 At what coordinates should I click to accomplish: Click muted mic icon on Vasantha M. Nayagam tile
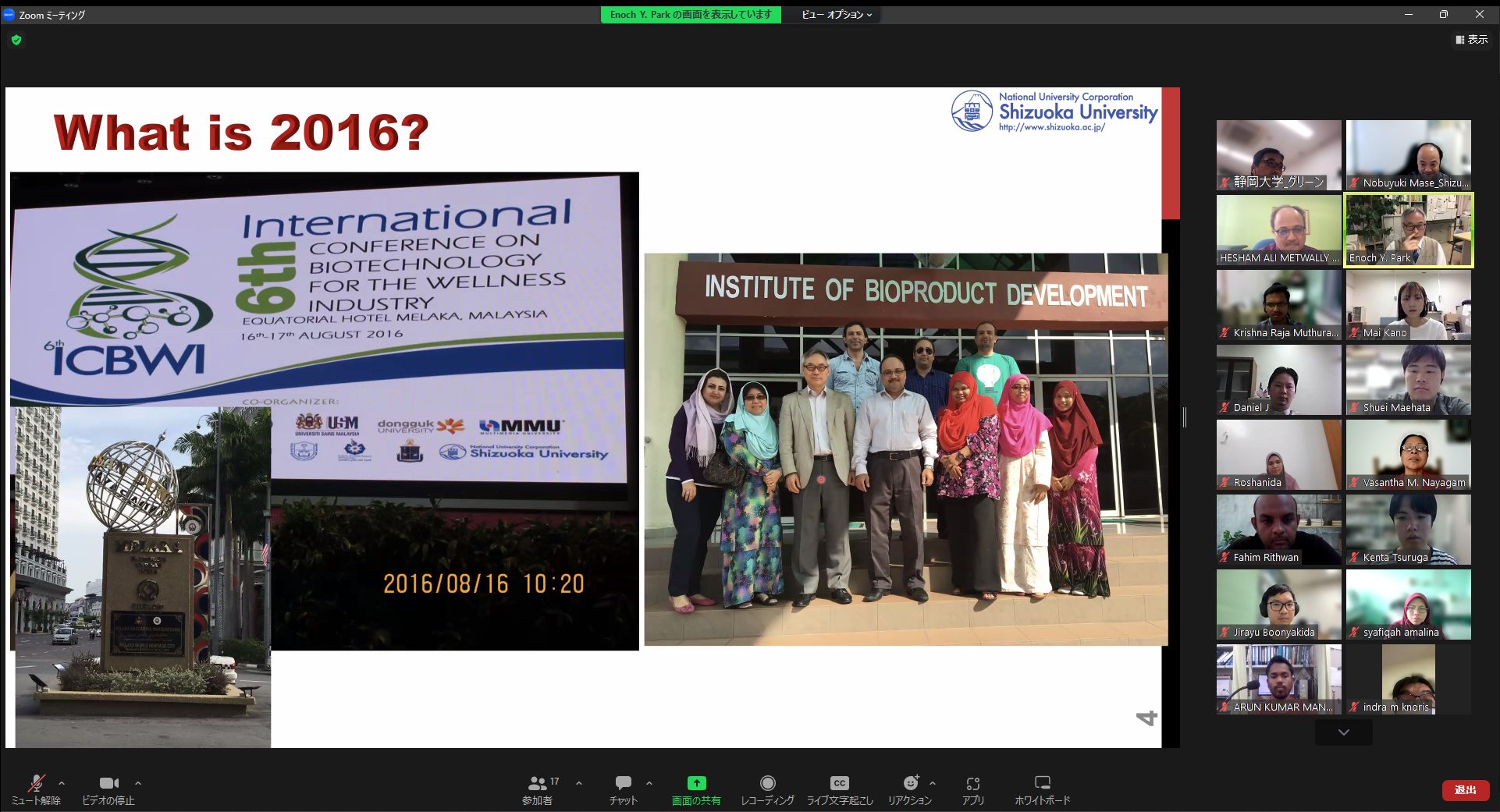(1355, 482)
